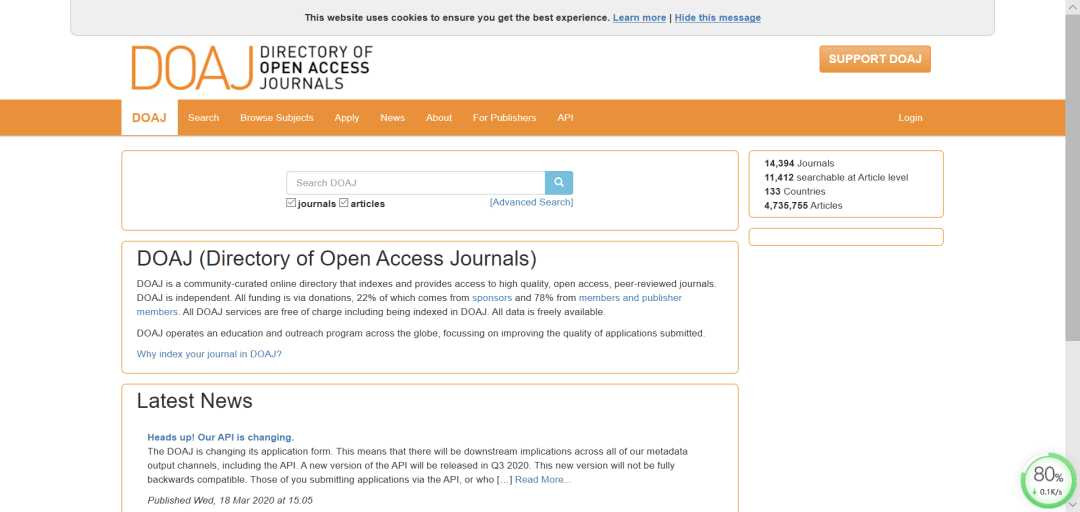Select the About navigation item
The image size is (1080, 512).
[439, 118]
